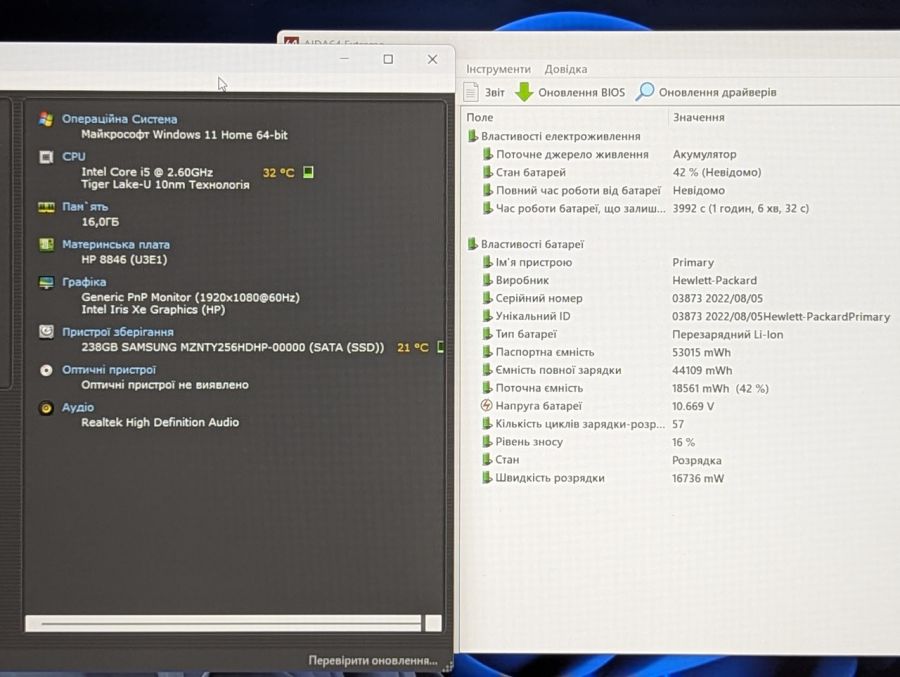Click icon beside Ємність повної зарядки row

[487, 369]
